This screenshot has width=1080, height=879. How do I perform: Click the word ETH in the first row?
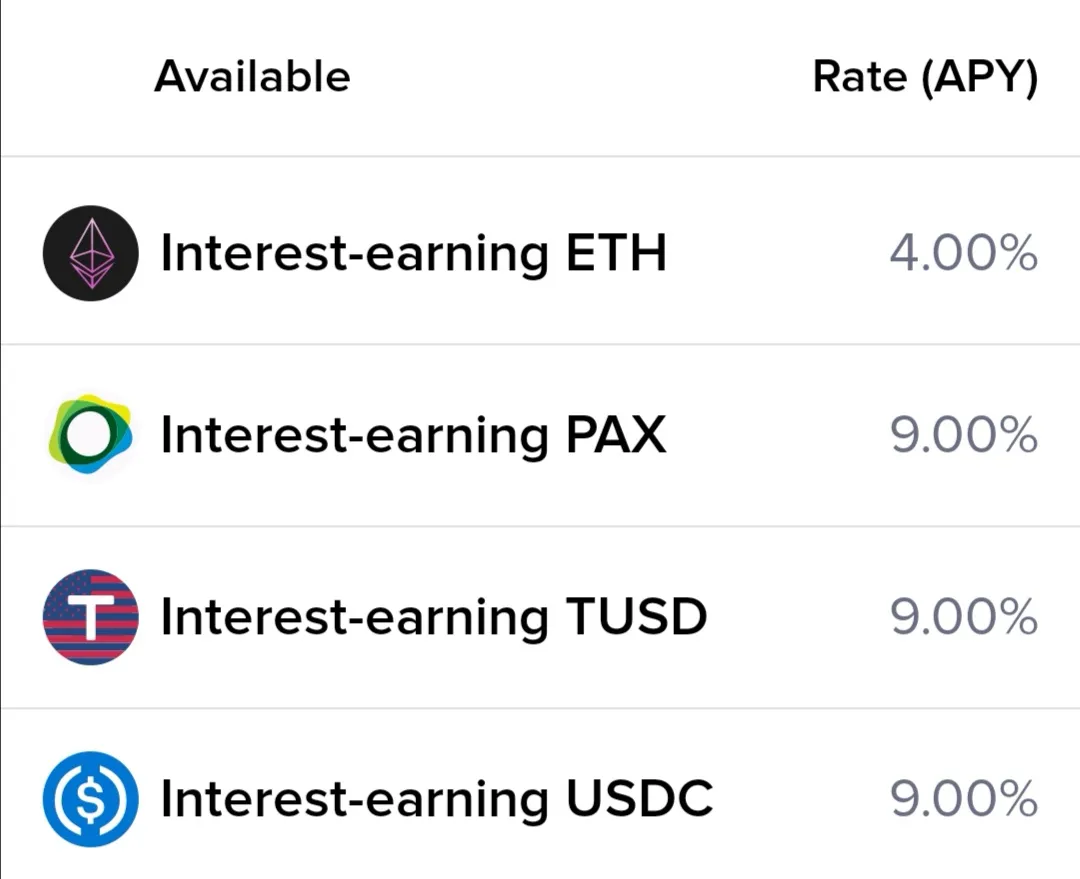coord(616,253)
